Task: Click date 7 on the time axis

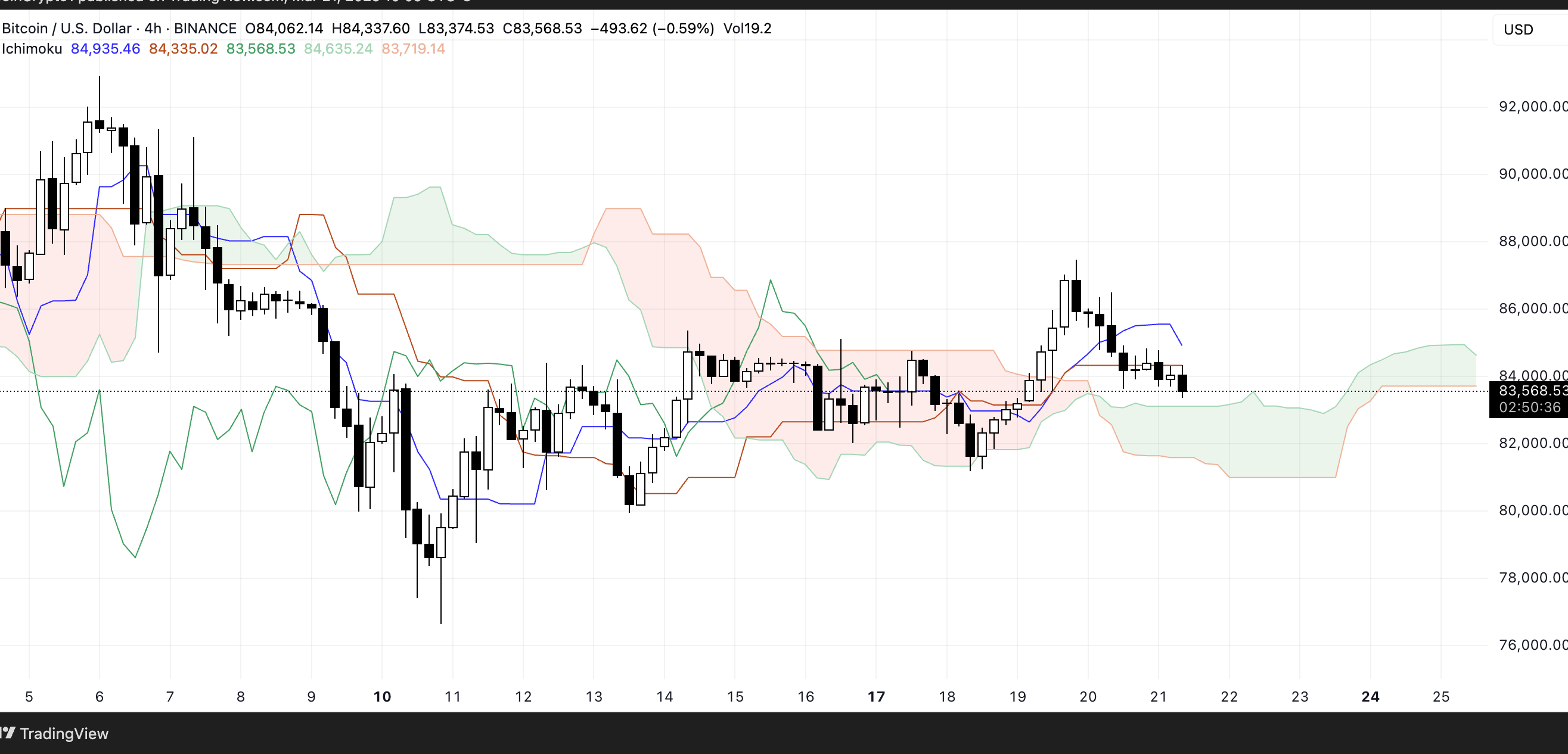Action: (x=170, y=697)
